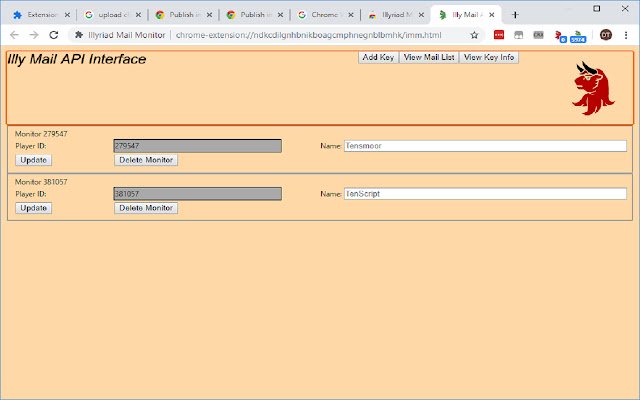The image size is (640, 400).
Task: Focus the Player ID field showing 381057
Action: coord(198,194)
